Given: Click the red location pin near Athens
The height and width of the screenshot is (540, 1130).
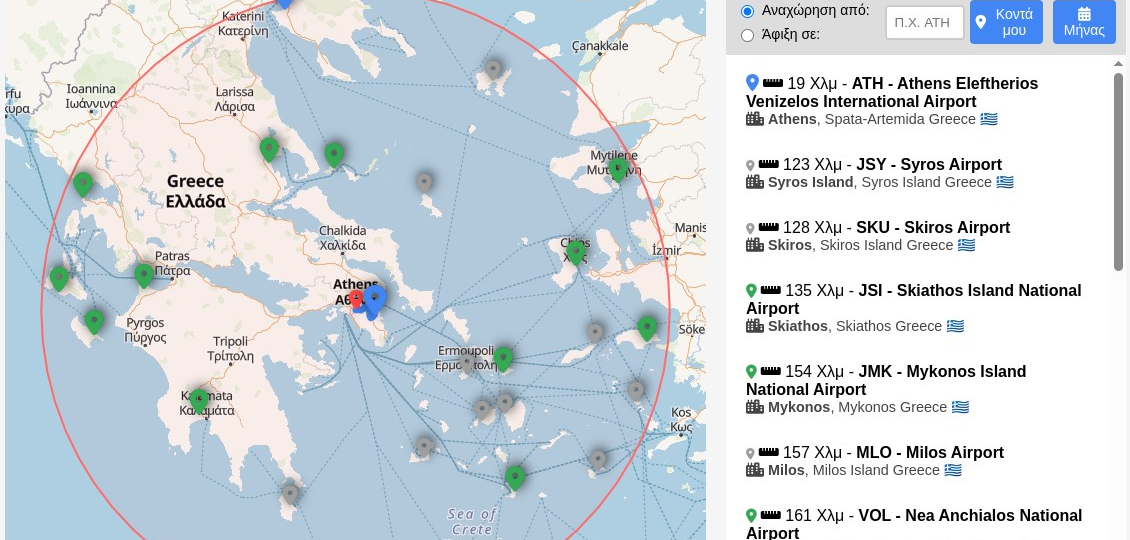Looking at the screenshot, I should tap(356, 300).
